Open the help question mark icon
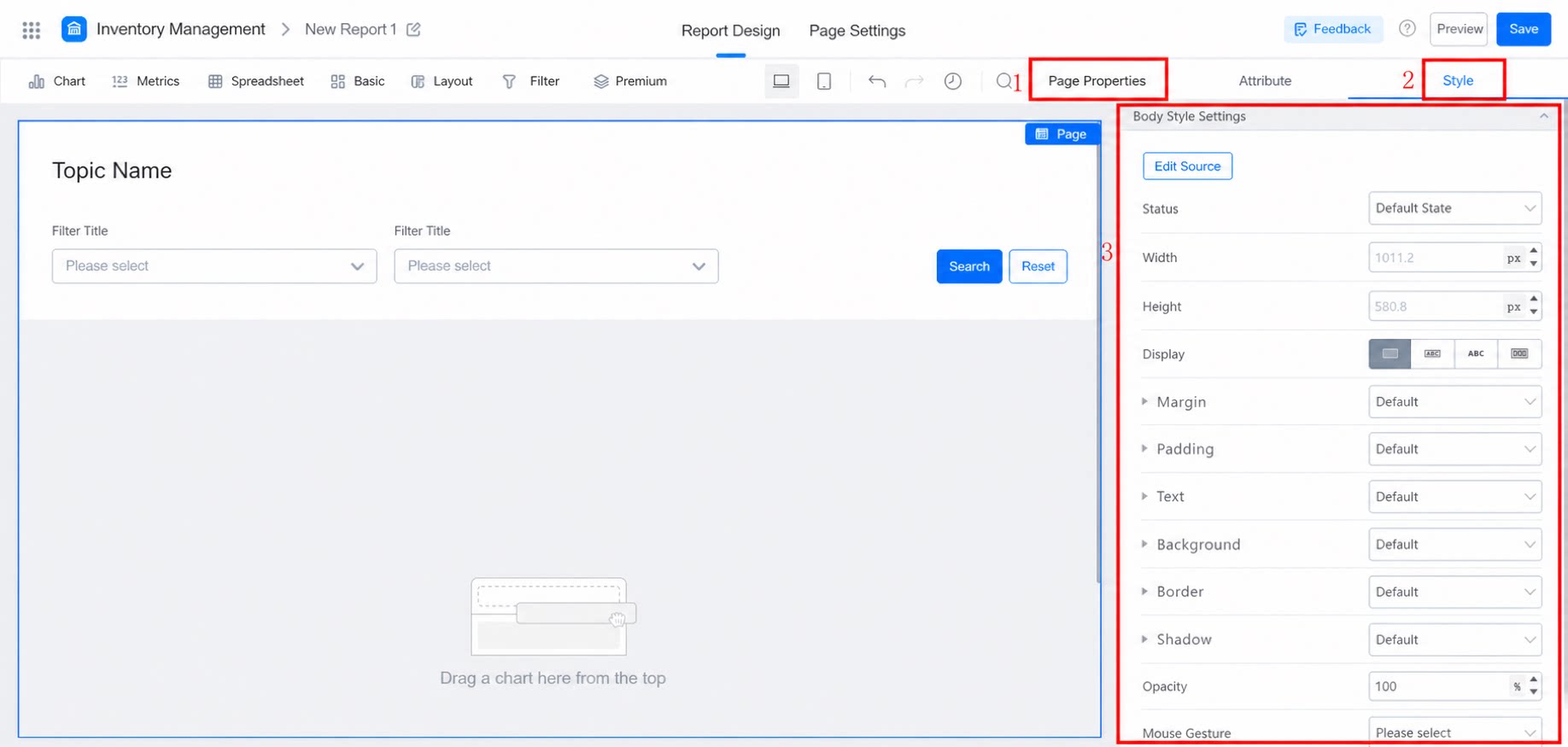This screenshot has width=1568, height=747. 1407,29
